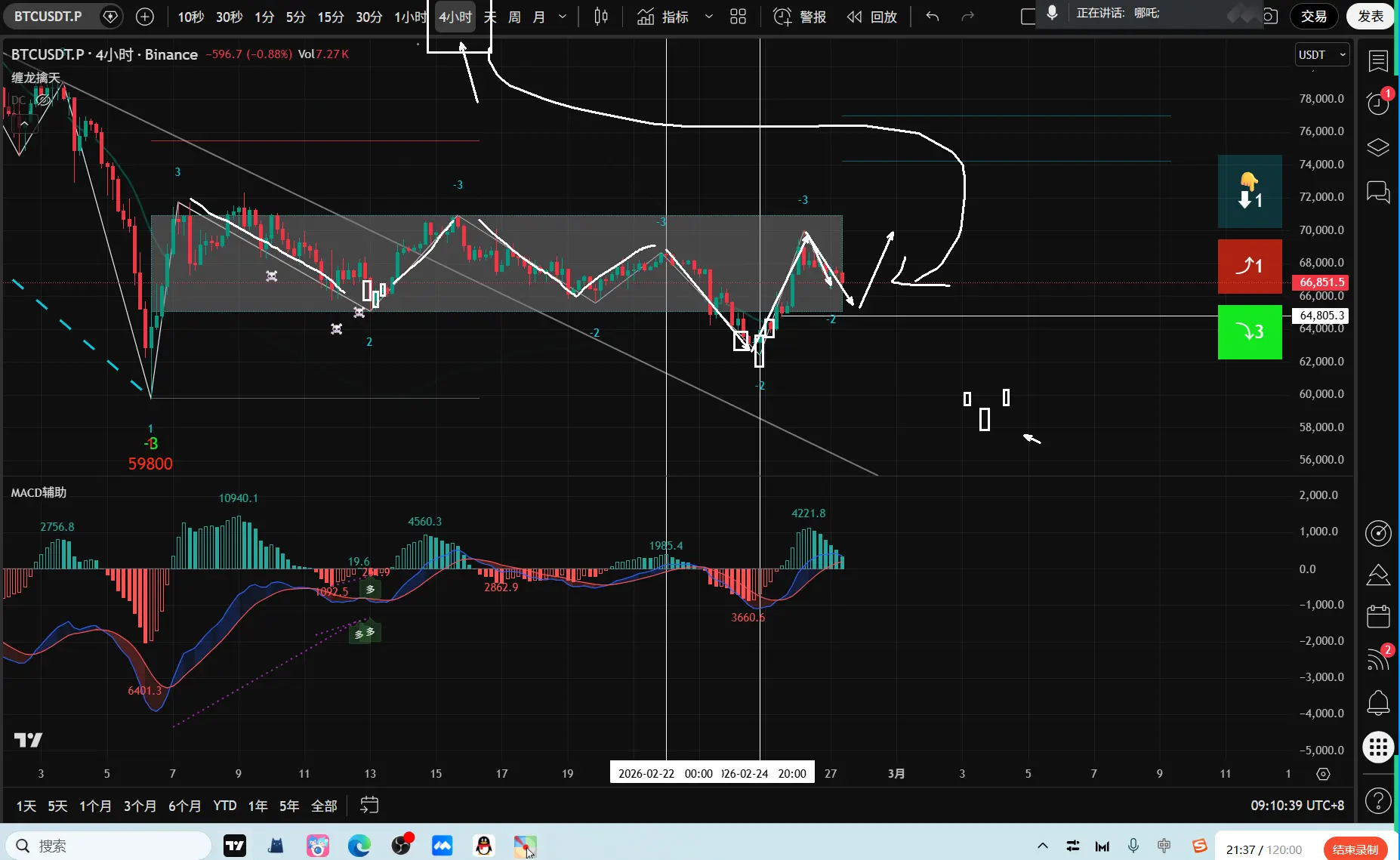The width and height of the screenshot is (1400, 860).
Task: Click the microphone icon in speaking bar
Action: [1052, 13]
